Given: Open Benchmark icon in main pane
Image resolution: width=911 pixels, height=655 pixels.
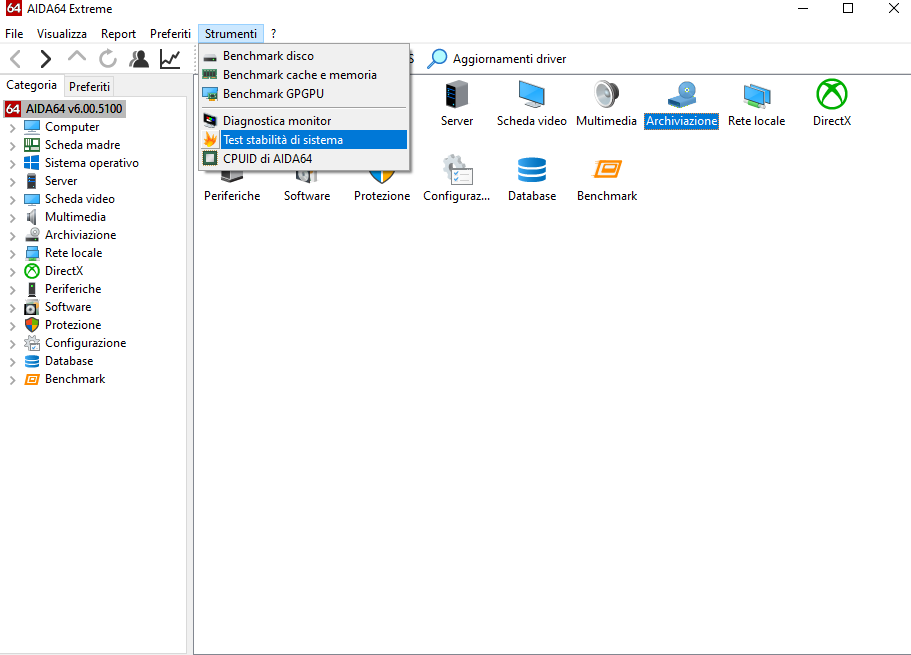Looking at the screenshot, I should click(x=607, y=179).
